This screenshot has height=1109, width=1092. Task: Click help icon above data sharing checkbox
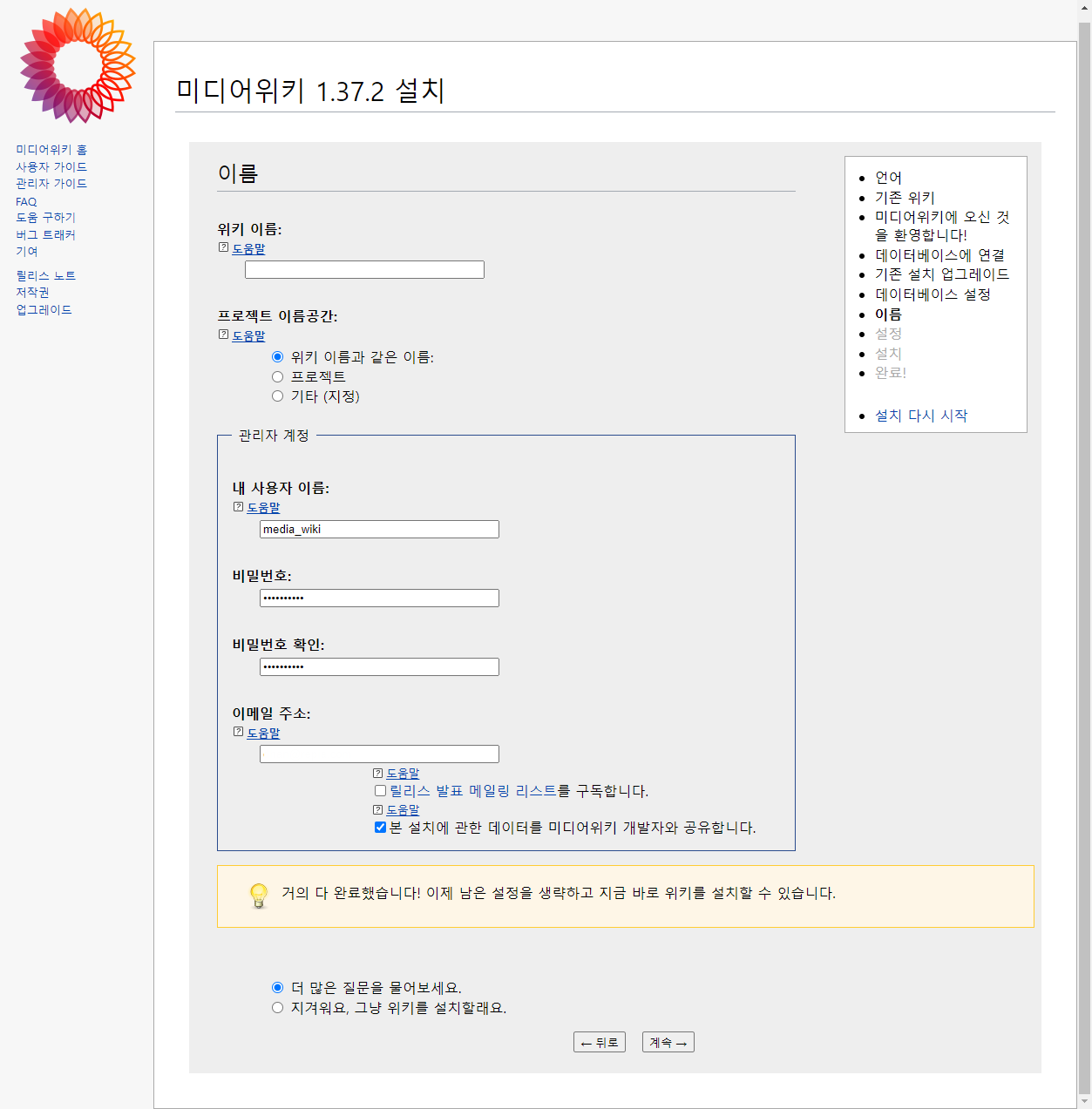click(378, 809)
